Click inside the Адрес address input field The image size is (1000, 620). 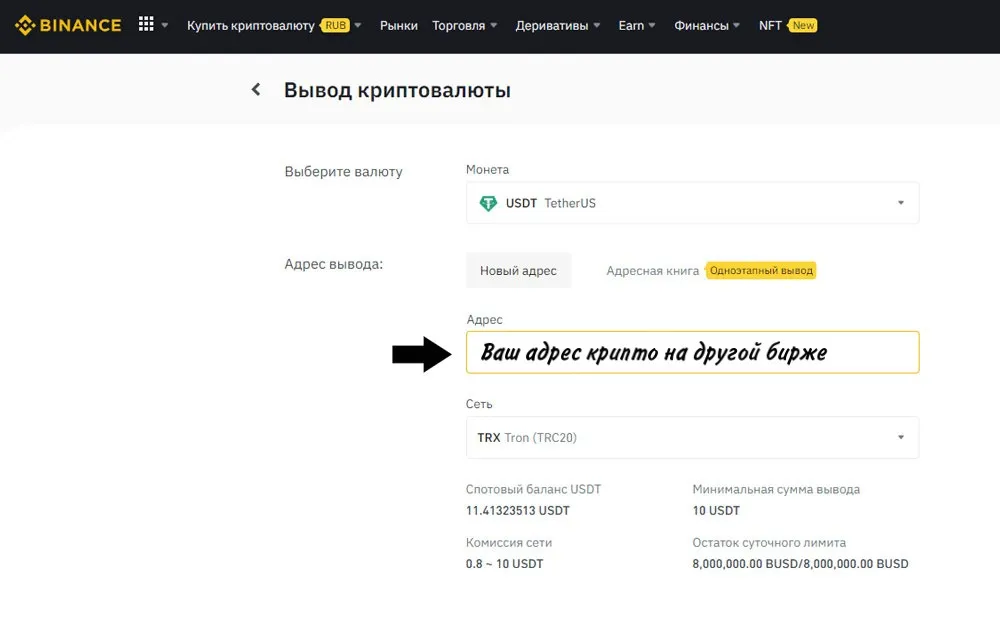pos(692,352)
